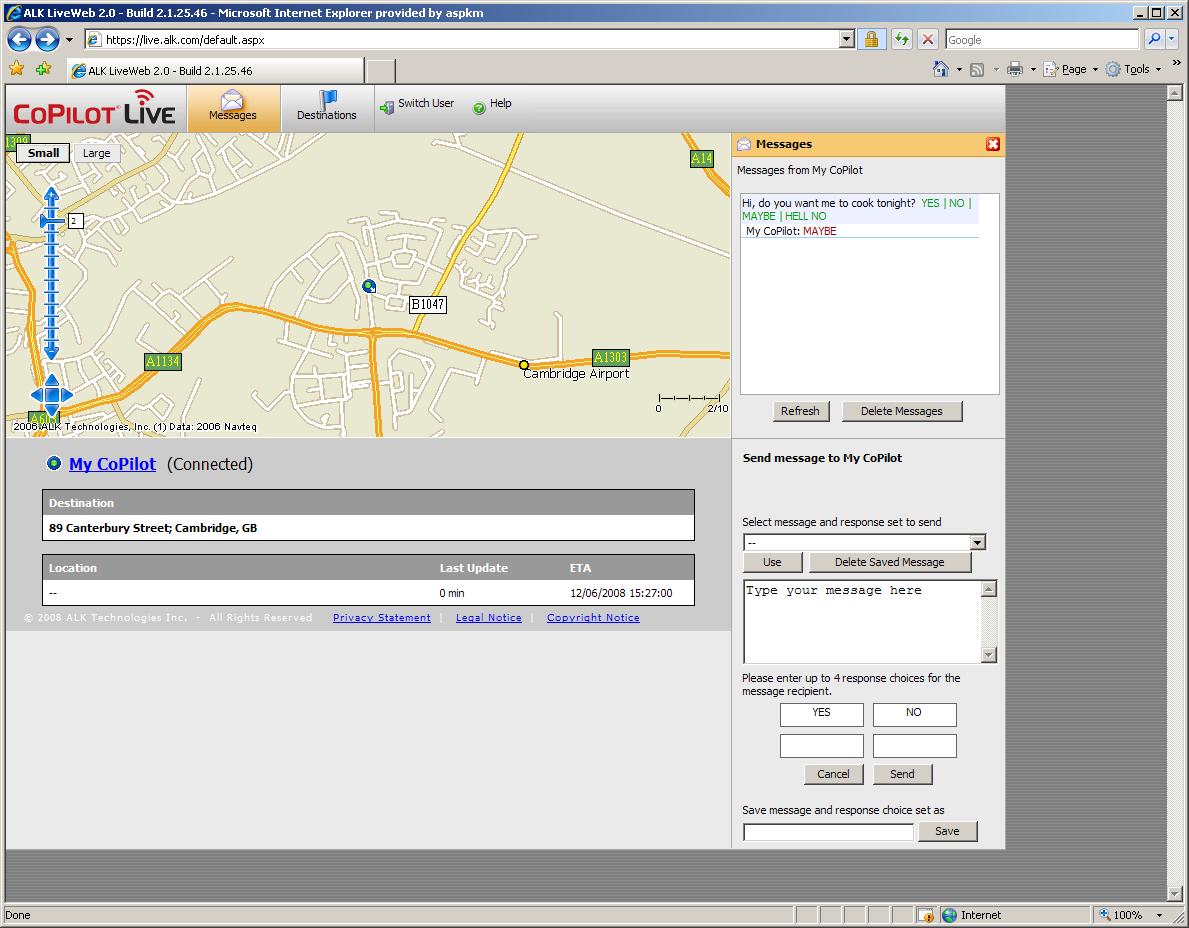Zoom the map out with the bottom arrow

coord(51,353)
